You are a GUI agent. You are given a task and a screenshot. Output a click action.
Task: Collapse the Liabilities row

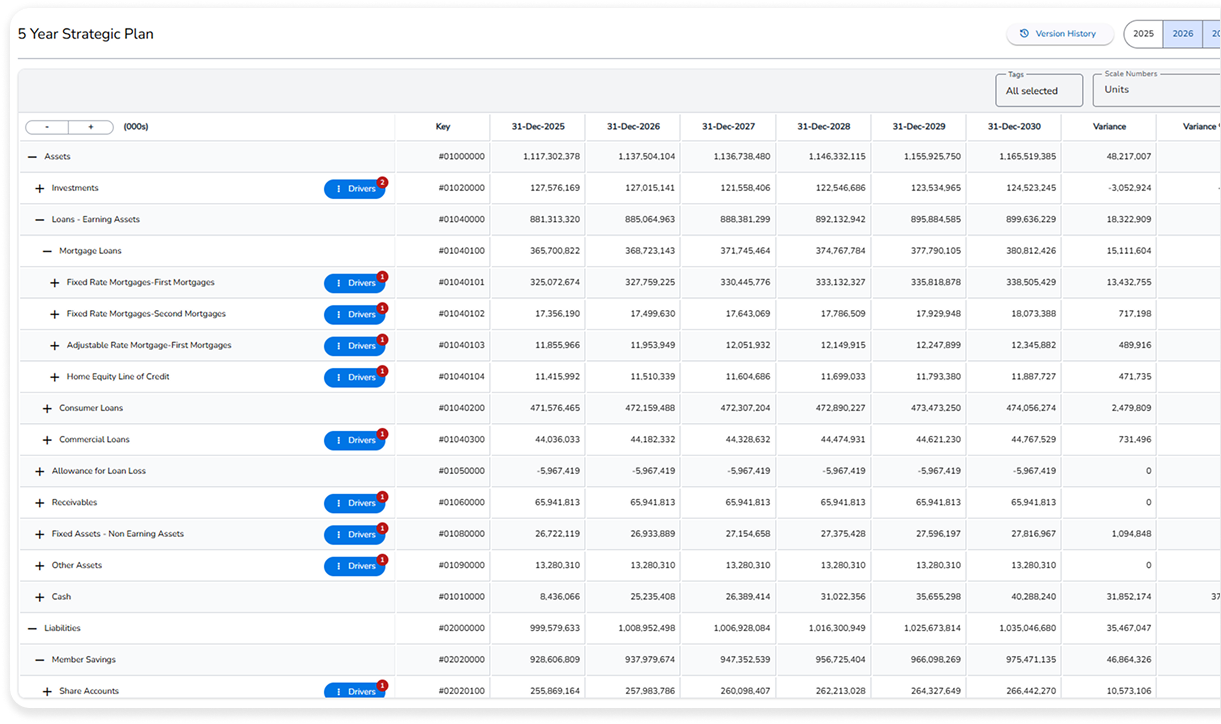[33, 629]
